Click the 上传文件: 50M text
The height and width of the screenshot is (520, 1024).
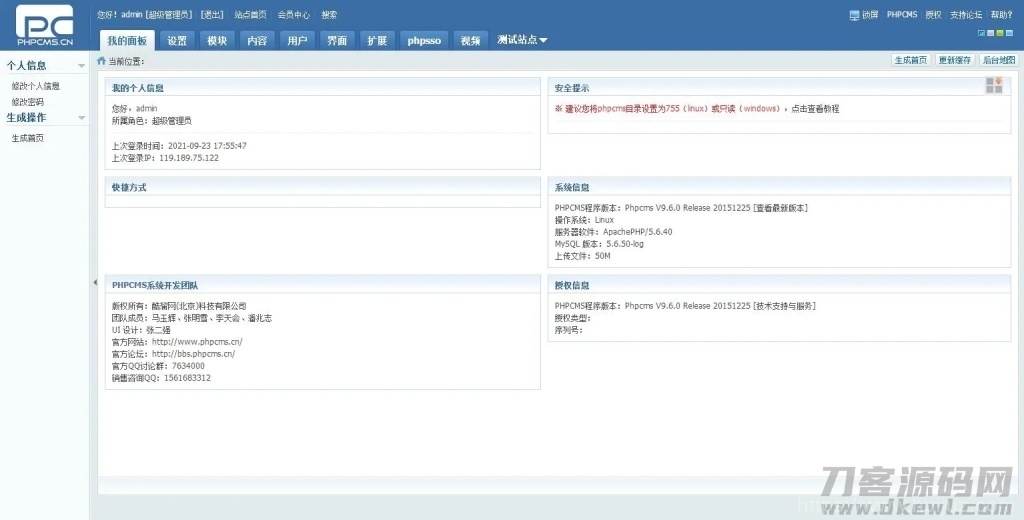coord(583,256)
